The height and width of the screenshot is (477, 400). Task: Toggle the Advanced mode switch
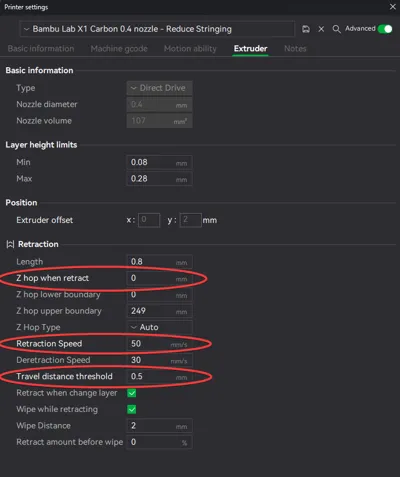(385, 29)
